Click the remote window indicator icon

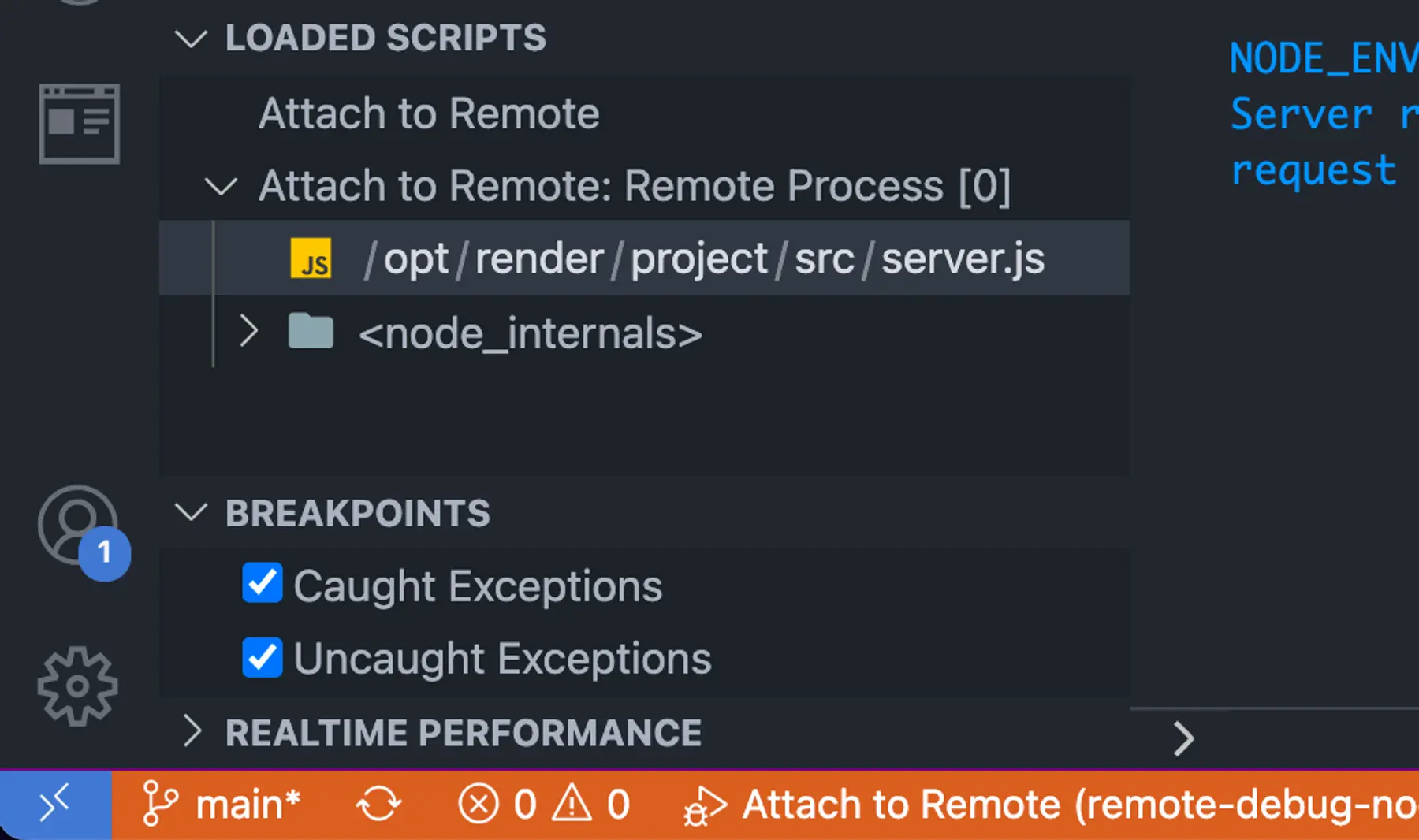pos(54,804)
